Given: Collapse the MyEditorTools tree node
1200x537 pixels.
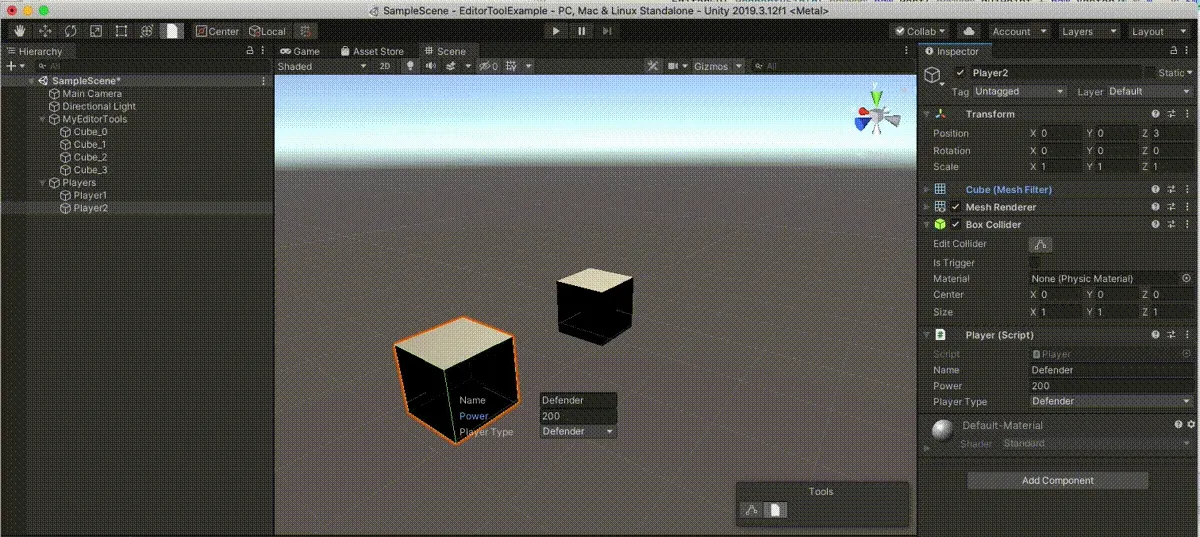Looking at the screenshot, I should [x=43, y=119].
